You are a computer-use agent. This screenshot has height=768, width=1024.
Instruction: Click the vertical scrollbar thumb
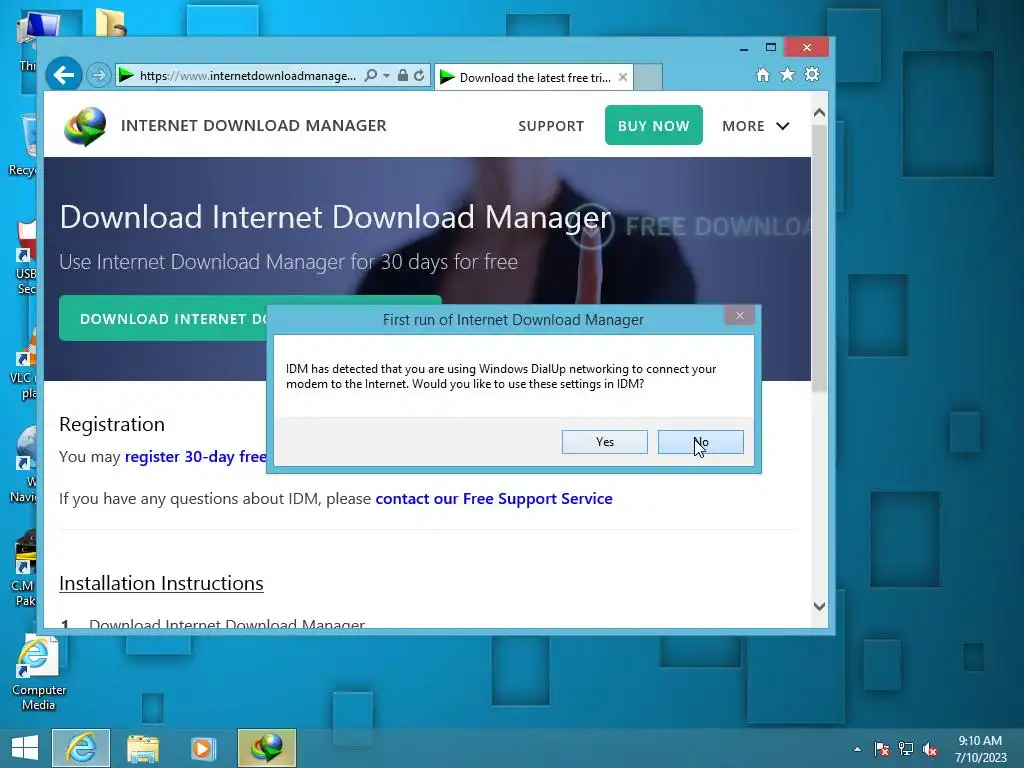pos(820,258)
